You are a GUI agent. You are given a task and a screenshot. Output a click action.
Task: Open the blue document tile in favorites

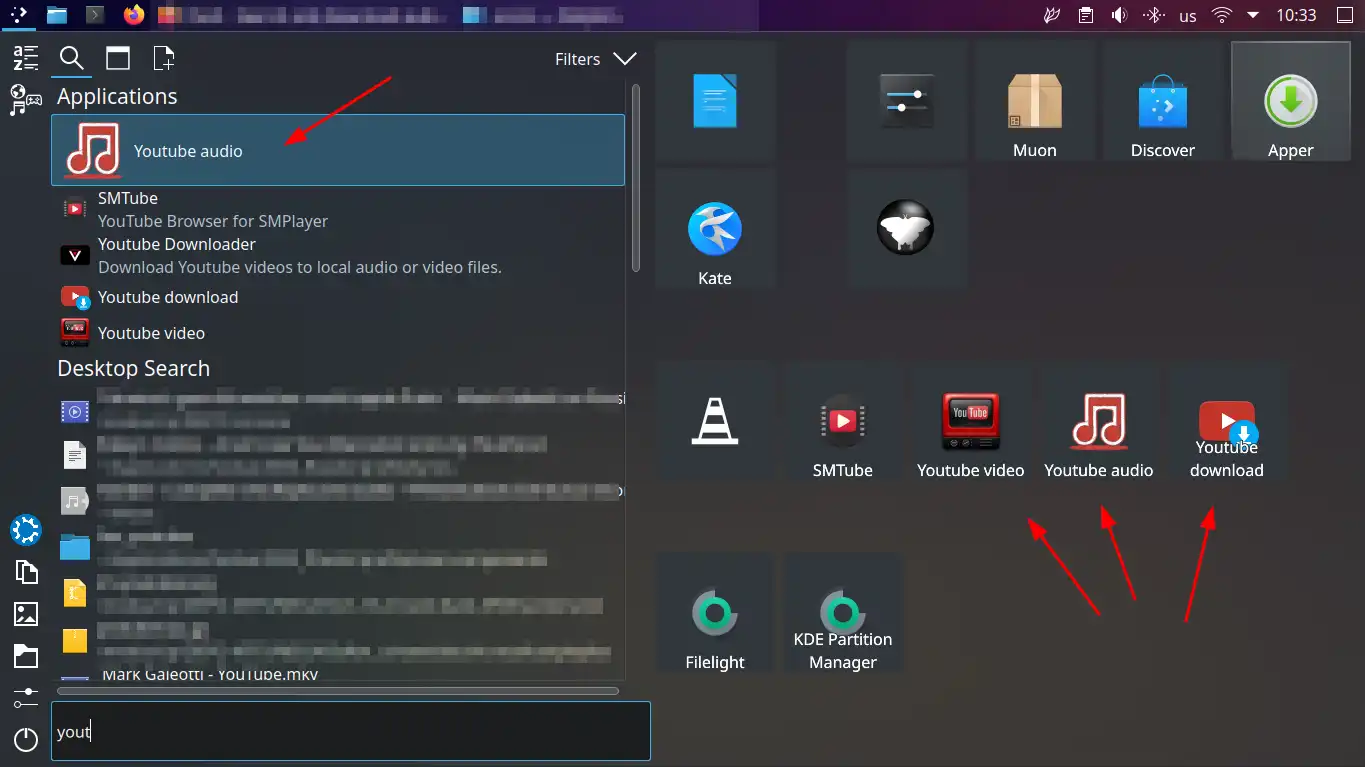[x=715, y=101]
